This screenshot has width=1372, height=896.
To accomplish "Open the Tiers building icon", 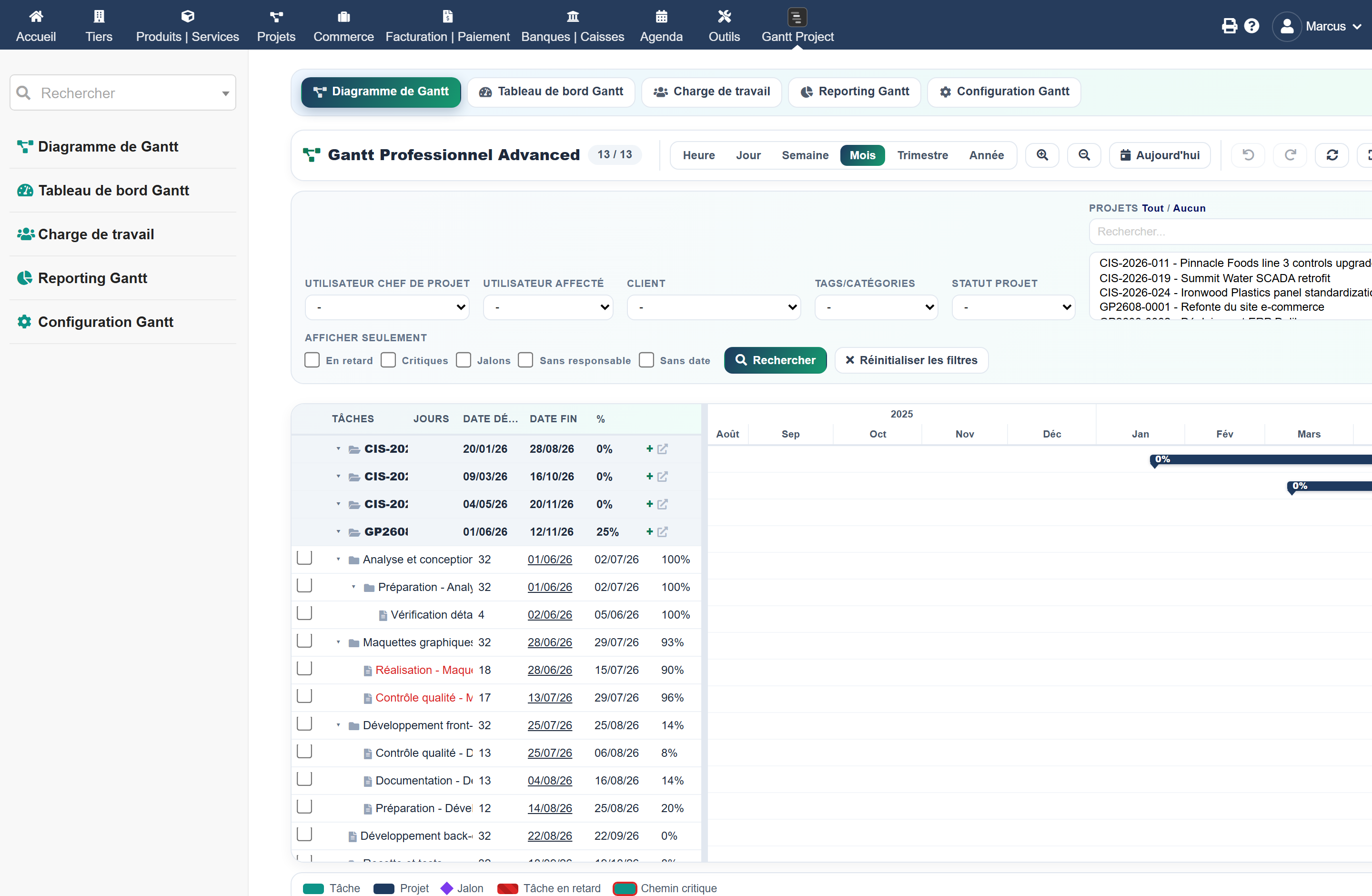I will pyautogui.click(x=99, y=16).
